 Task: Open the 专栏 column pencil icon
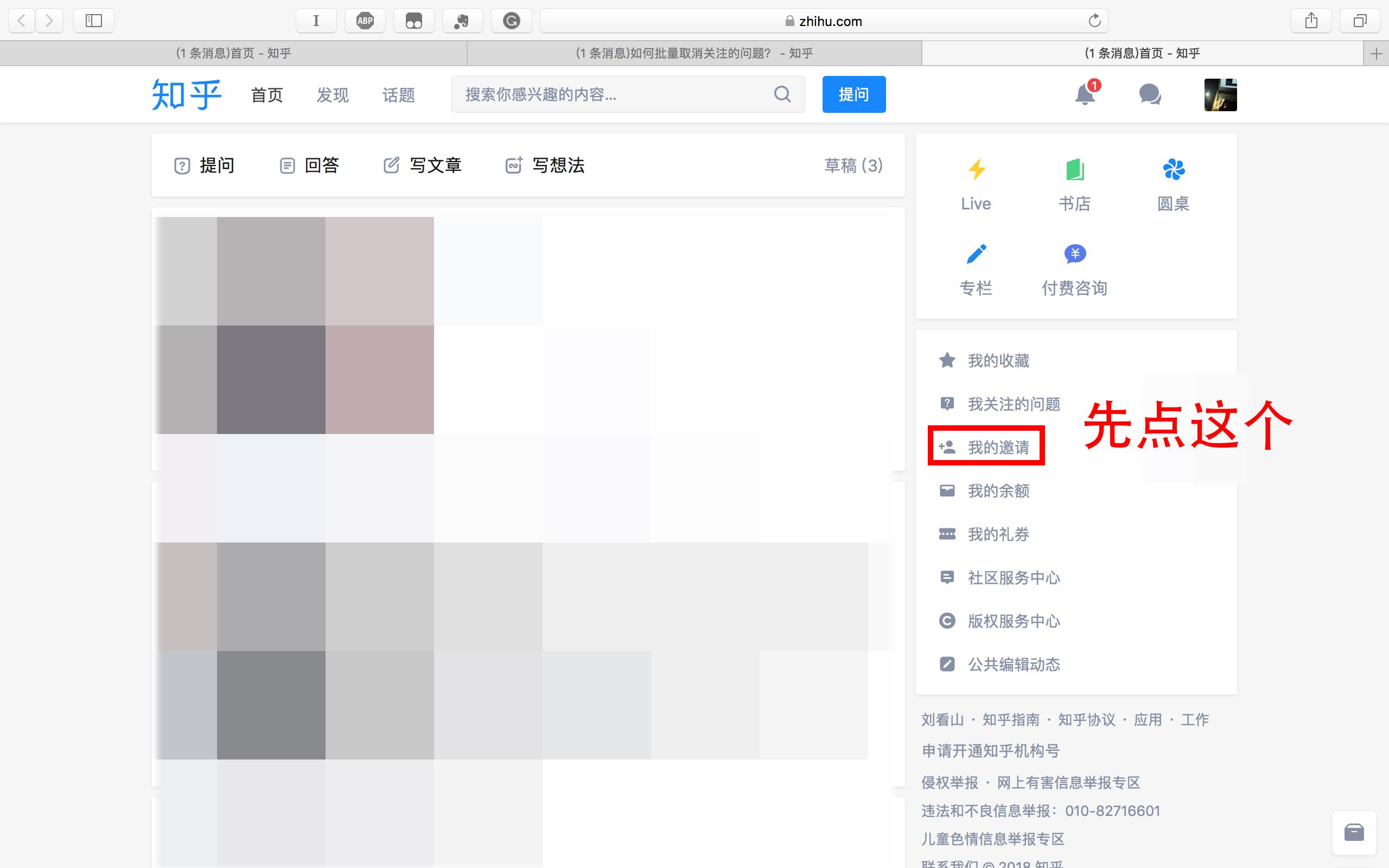976,254
